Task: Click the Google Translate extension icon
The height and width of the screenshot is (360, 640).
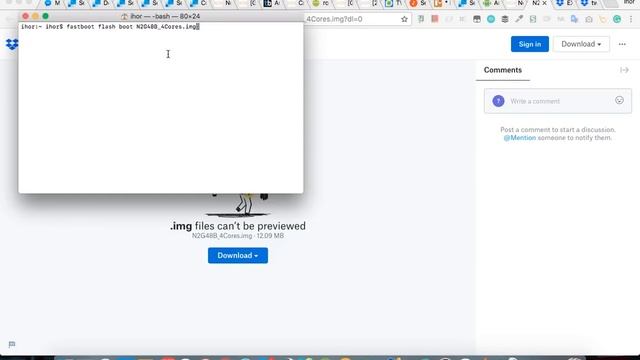Action: tap(574, 19)
